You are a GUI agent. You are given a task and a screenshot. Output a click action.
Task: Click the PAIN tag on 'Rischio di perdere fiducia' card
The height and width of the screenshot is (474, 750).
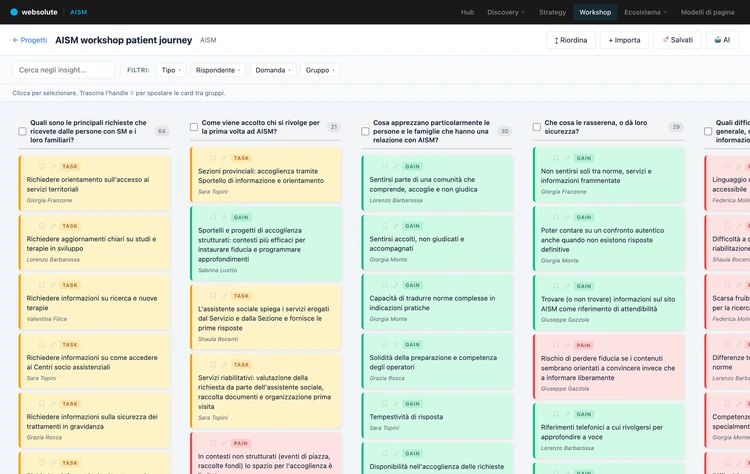tap(584, 345)
